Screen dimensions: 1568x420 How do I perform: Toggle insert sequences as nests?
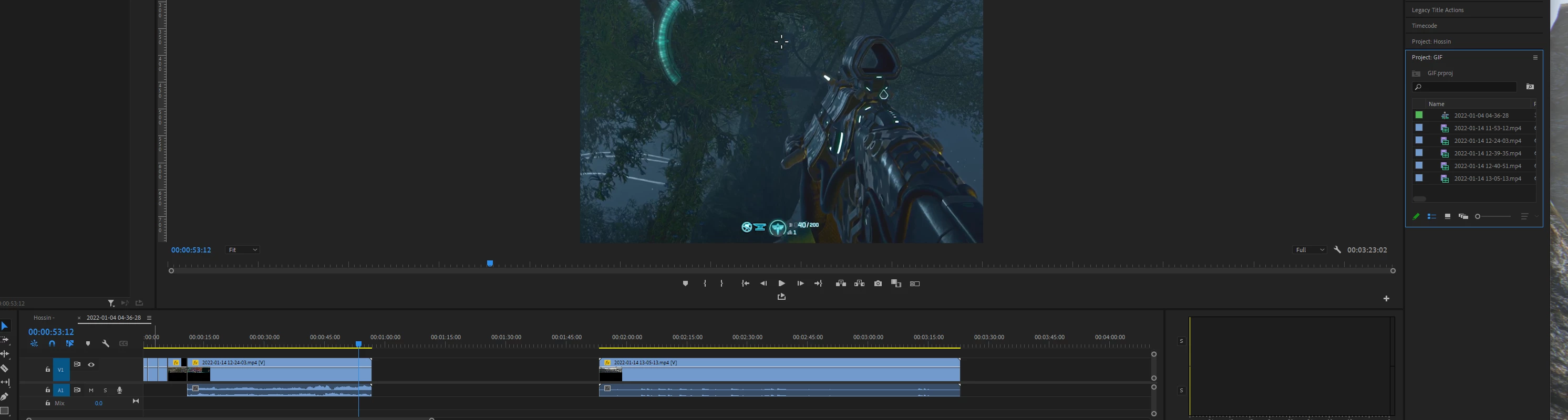click(x=35, y=343)
